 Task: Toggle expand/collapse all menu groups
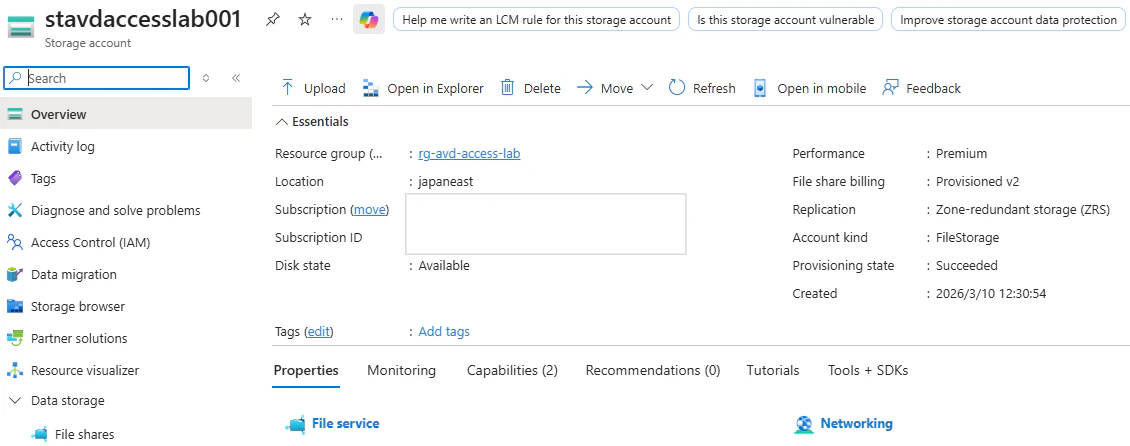[206, 78]
